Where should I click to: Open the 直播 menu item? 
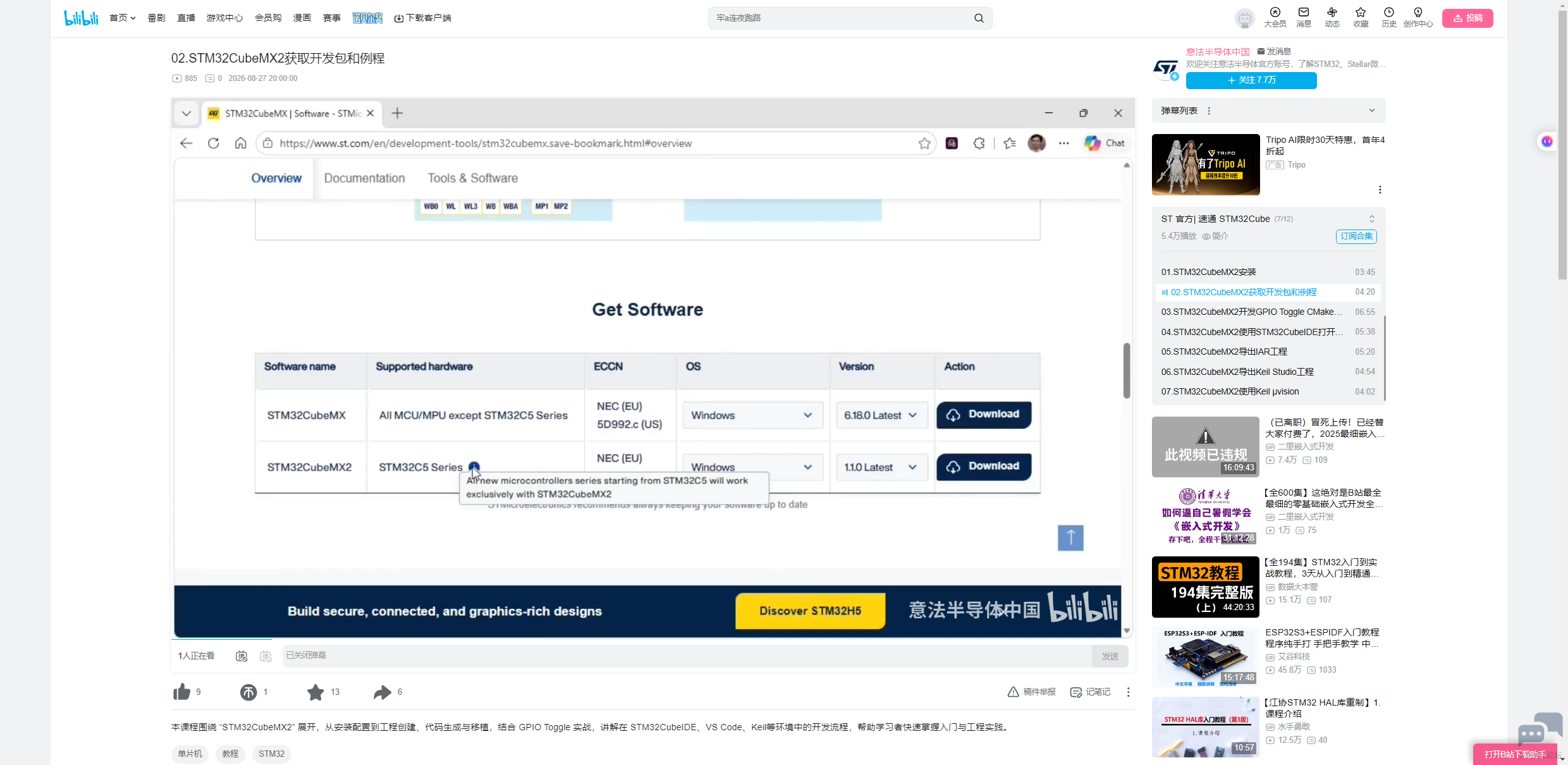coord(186,18)
